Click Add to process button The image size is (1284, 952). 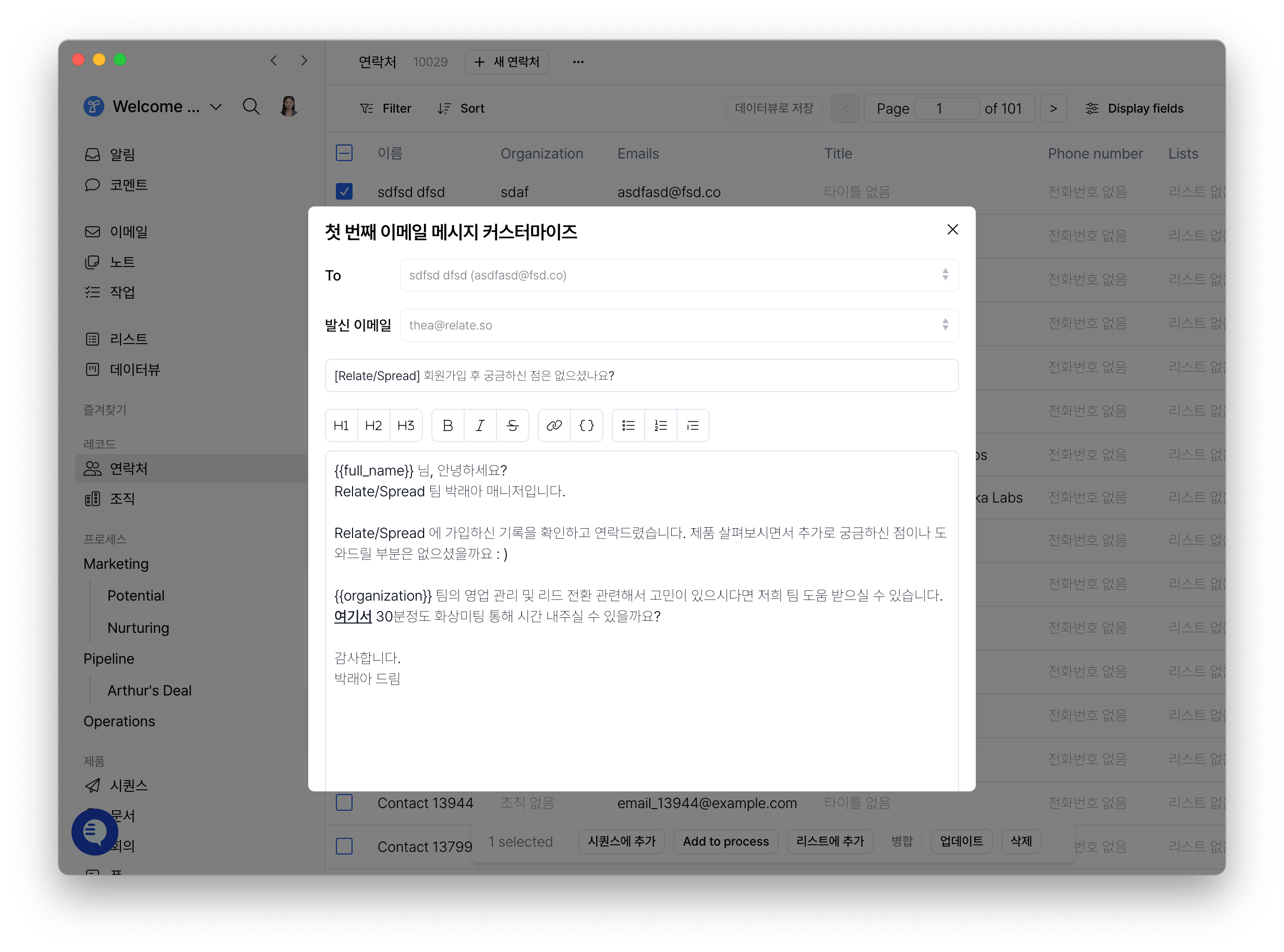(x=725, y=841)
